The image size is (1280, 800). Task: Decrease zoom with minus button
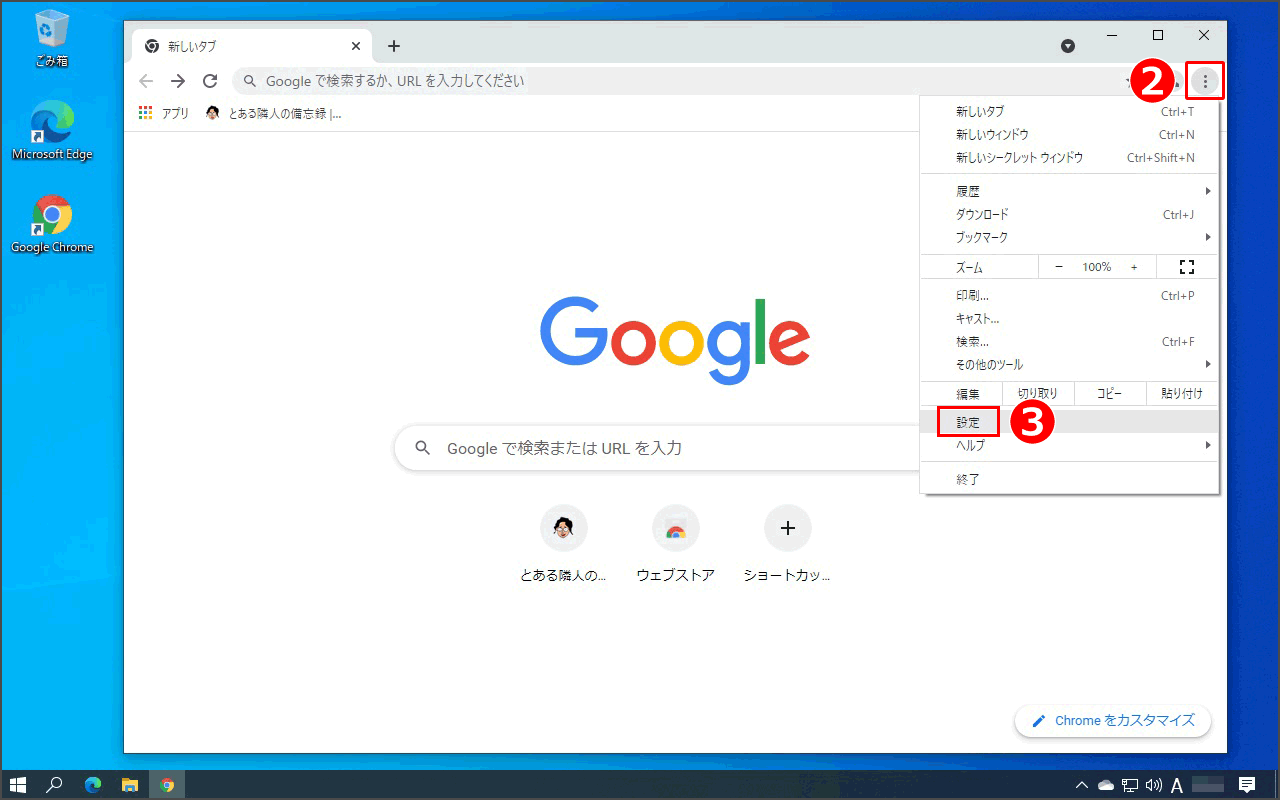pyautogui.click(x=1059, y=267)
